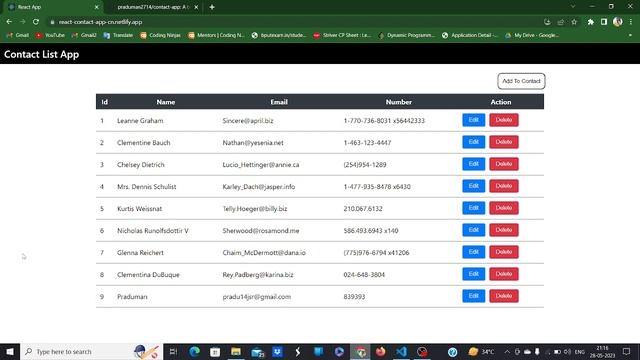Click the Add To Contact button
This screenshot has width=640, height=360.
point(521,81)
